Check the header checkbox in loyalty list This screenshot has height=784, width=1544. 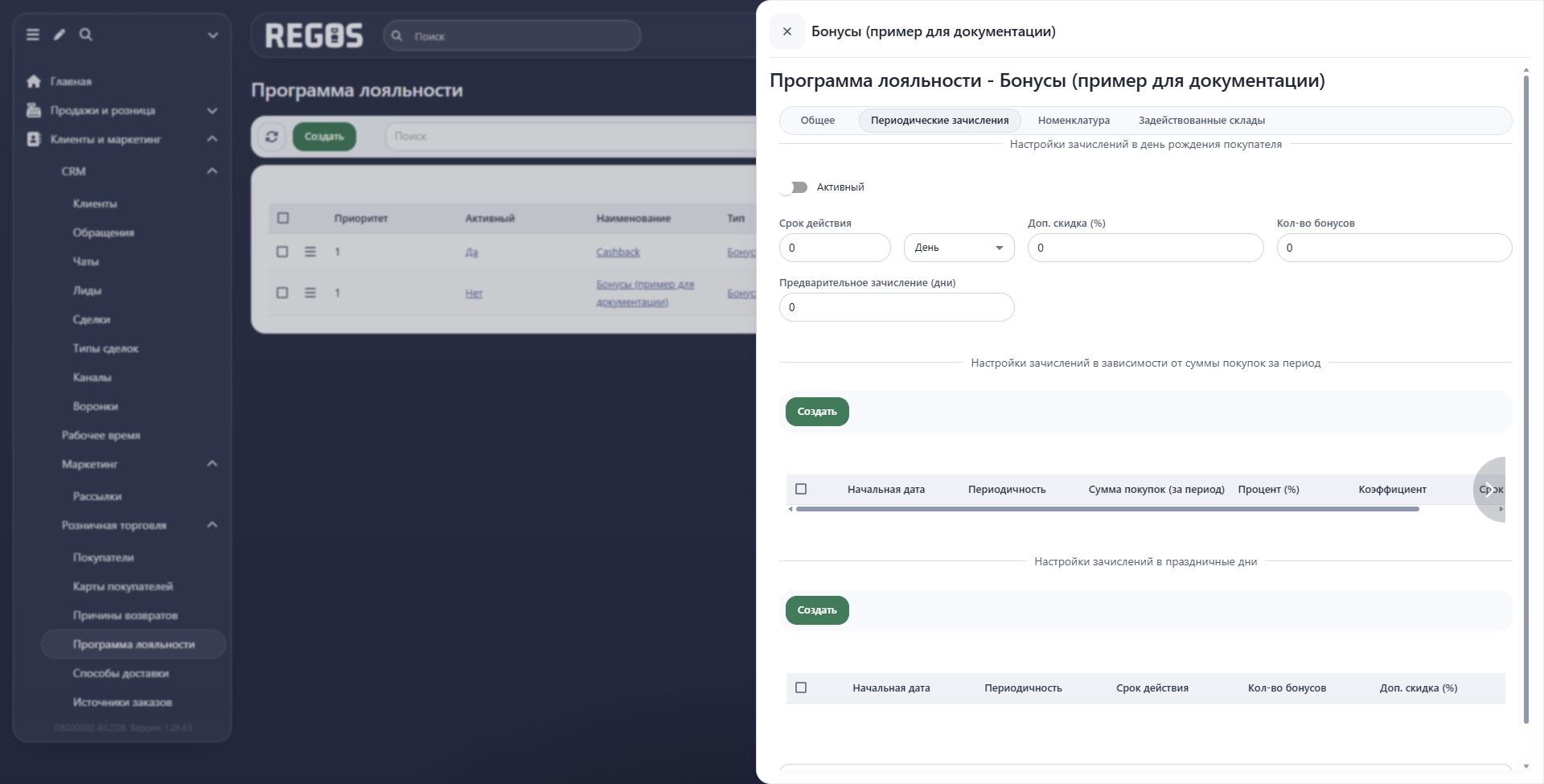(x=283, y=218)
